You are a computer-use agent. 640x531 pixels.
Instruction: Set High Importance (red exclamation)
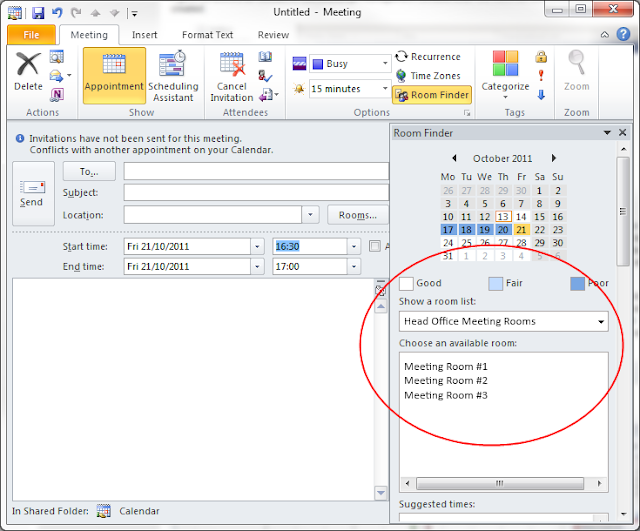click(x=541, y=76)
